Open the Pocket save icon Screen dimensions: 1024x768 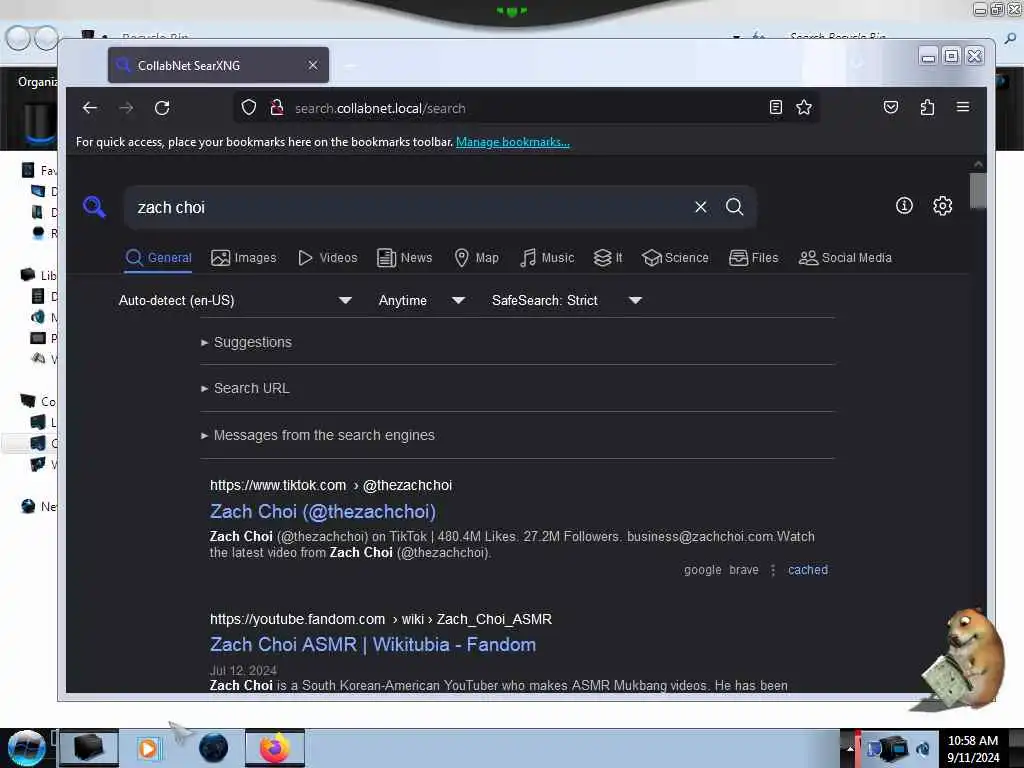pyautogui.click(x=891, y=107)
